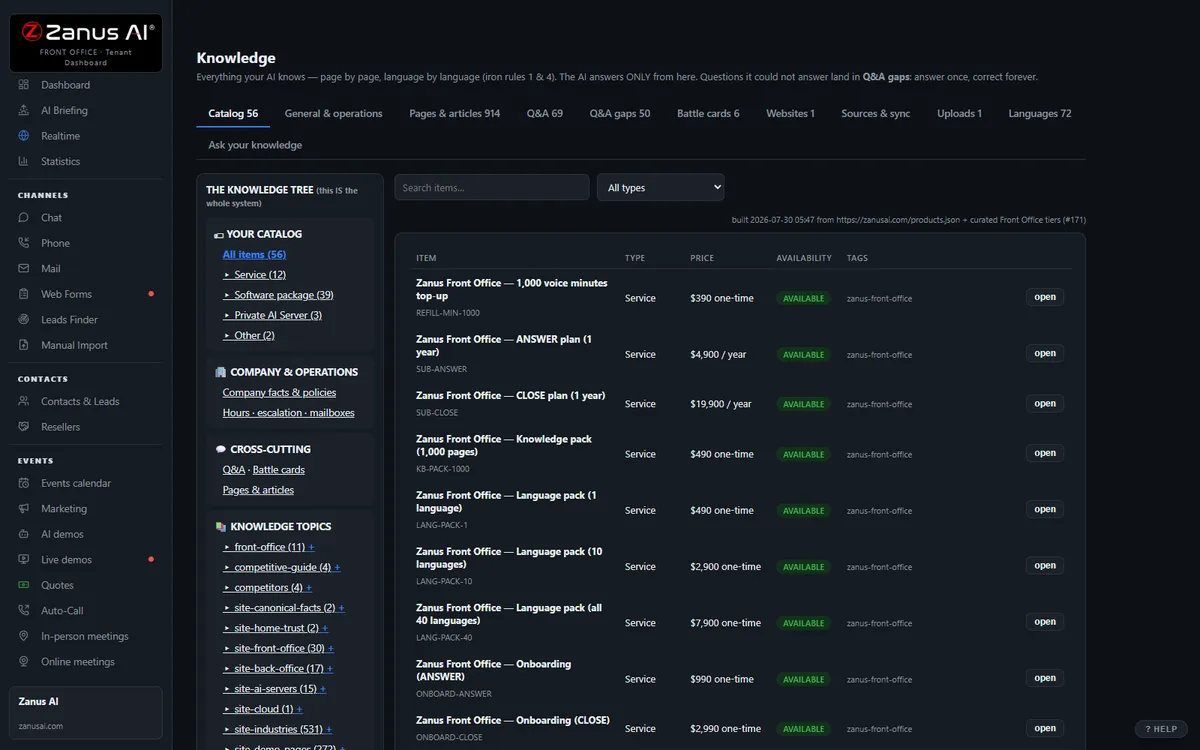
Task: Open the Manual Import icon
Action: (24, 345)
